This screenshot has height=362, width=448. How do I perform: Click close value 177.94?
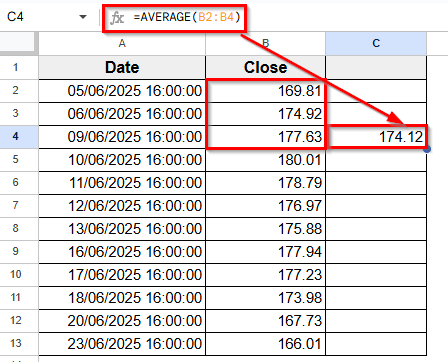click(265, 252)
